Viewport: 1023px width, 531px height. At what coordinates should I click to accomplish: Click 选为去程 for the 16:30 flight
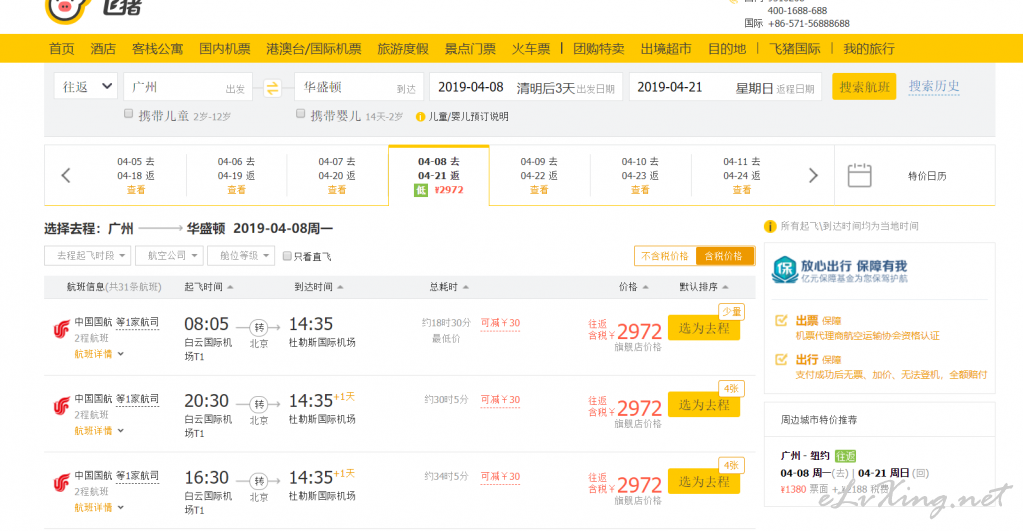click(x=704, y=482)
